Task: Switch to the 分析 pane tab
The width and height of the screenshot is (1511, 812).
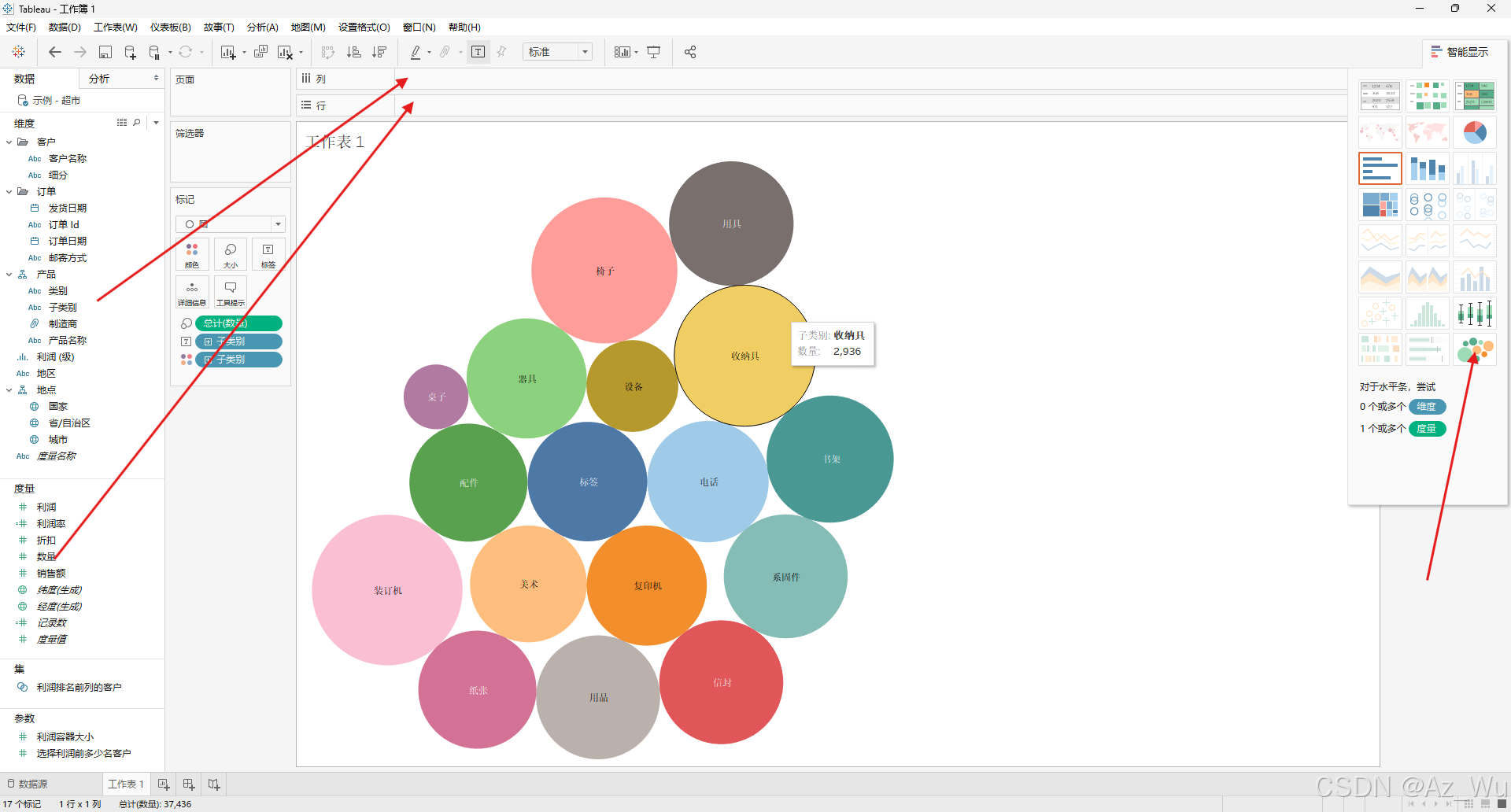Action: (99, 79)
